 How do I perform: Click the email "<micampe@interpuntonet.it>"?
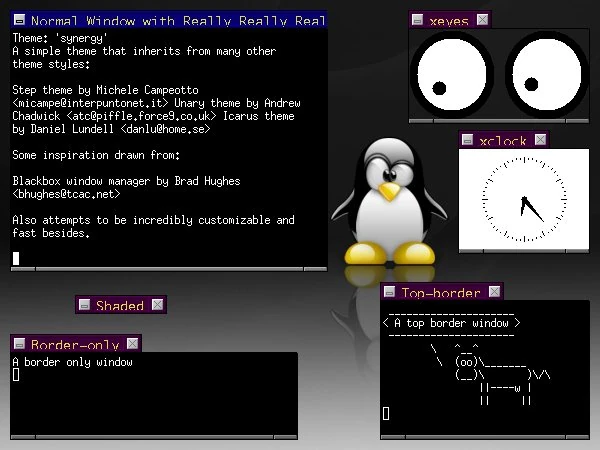pyautogui.click(x=90, y=103)
